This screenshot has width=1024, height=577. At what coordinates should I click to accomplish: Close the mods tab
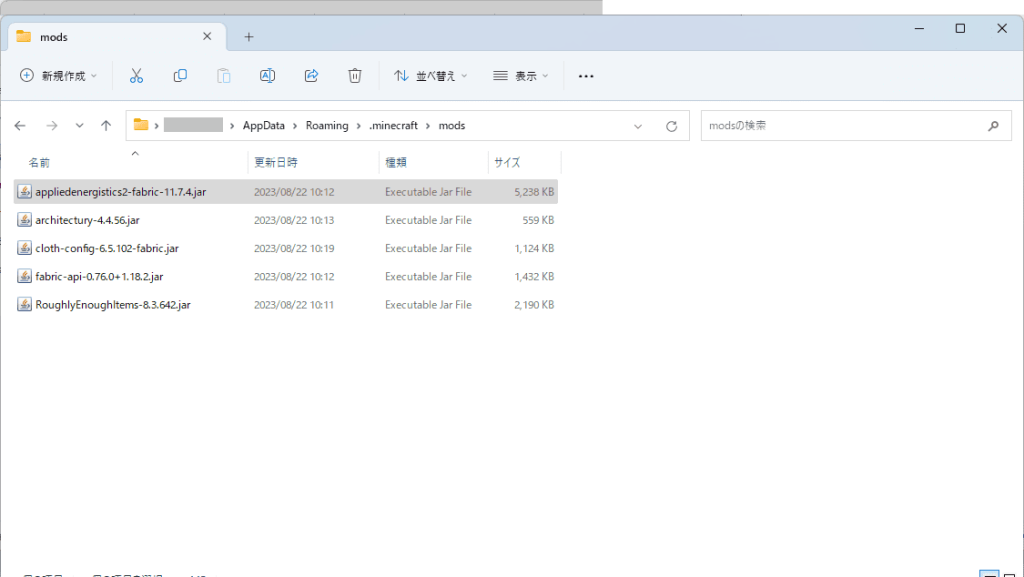[x=207, y=36]
